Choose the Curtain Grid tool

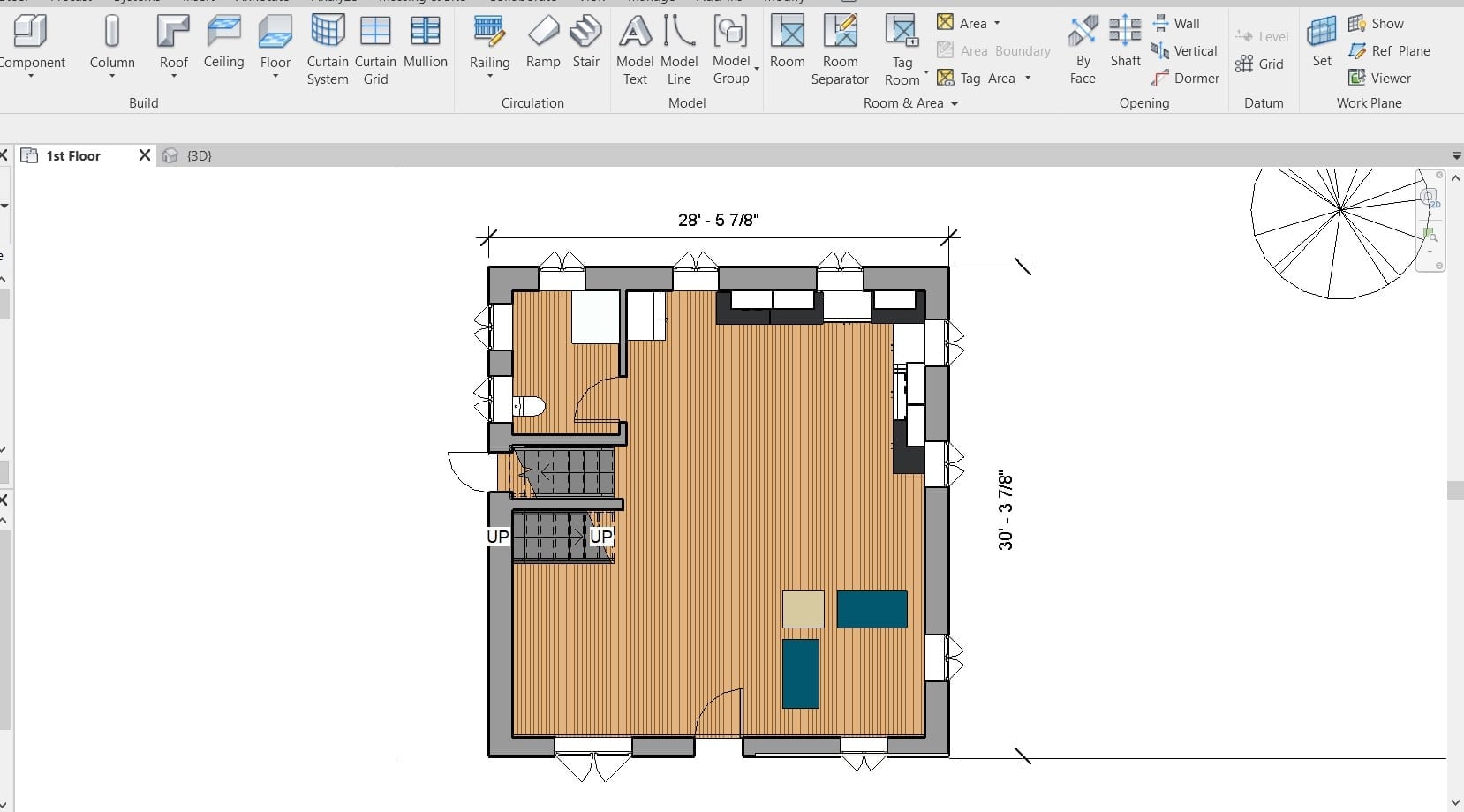[x=375, y=50]
